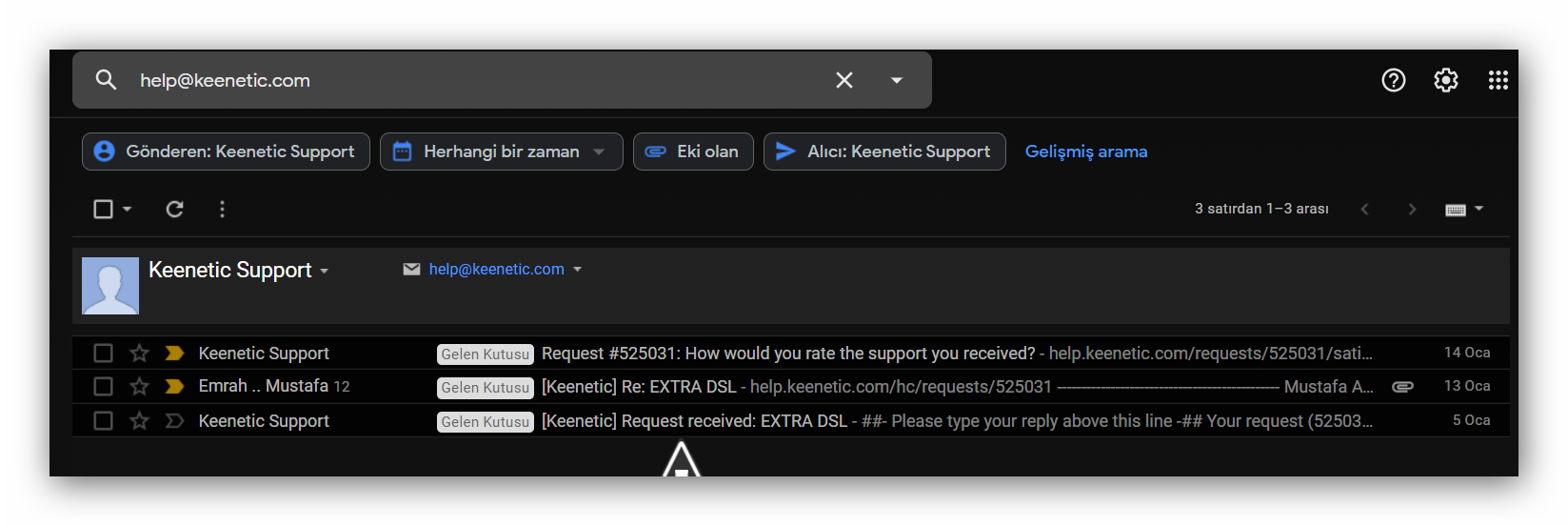Screen dimensions: 1568x526
Task: Expand the select-all dropdown arrow
Action: click(127, 209)
